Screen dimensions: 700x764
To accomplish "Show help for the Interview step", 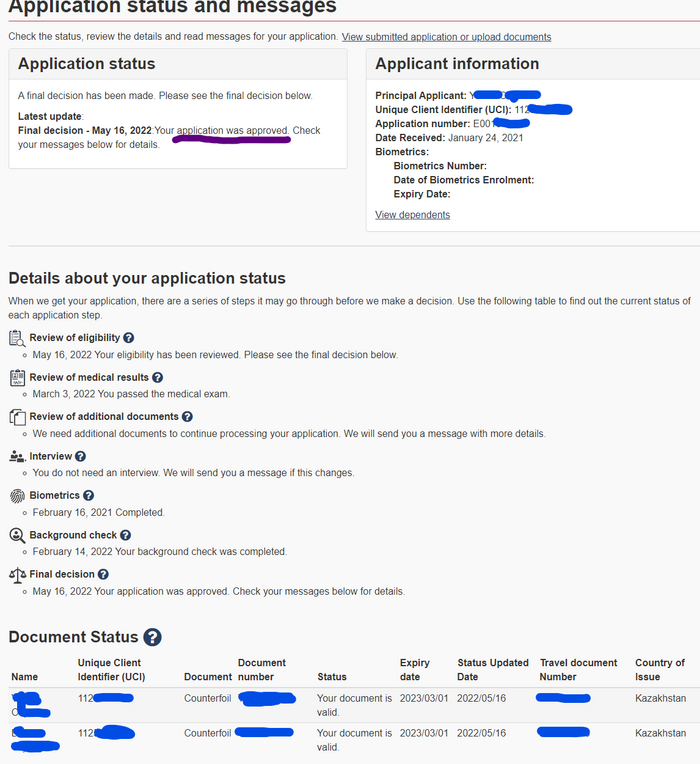I will 81,456.
